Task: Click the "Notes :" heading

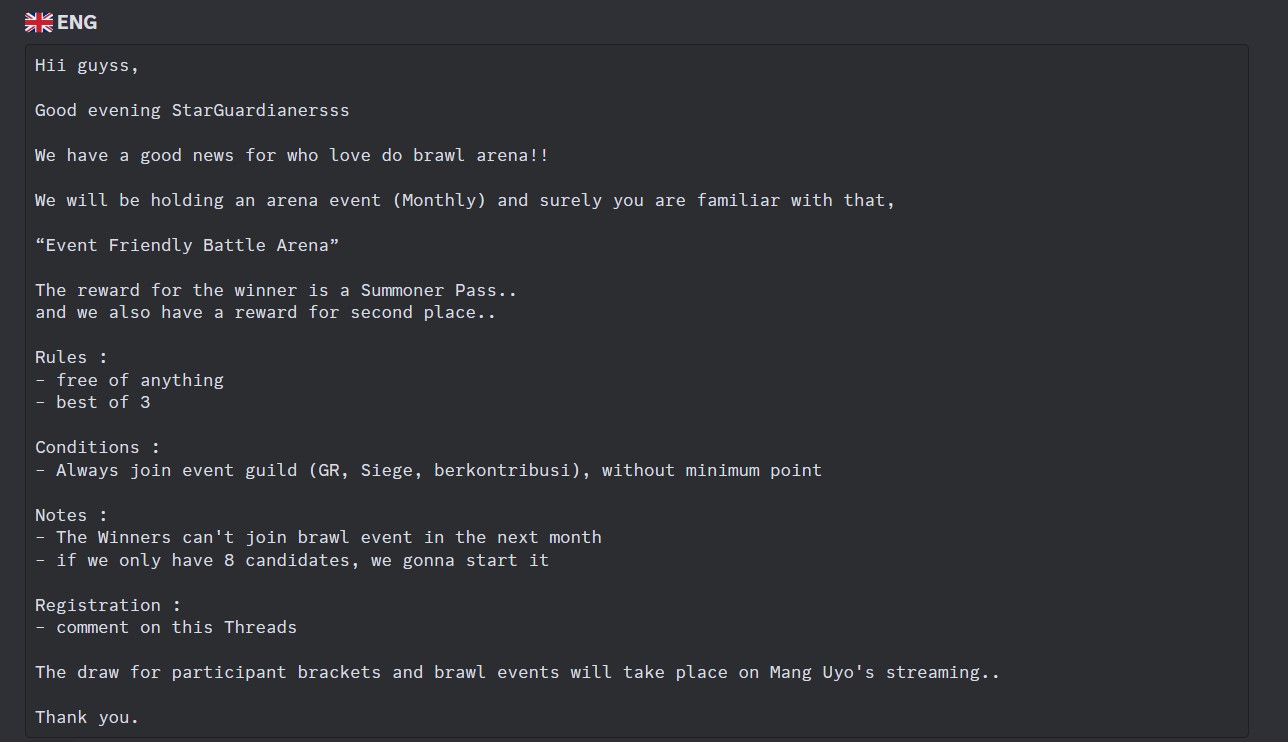Action: pyautogui.click(x=71, y=515)
